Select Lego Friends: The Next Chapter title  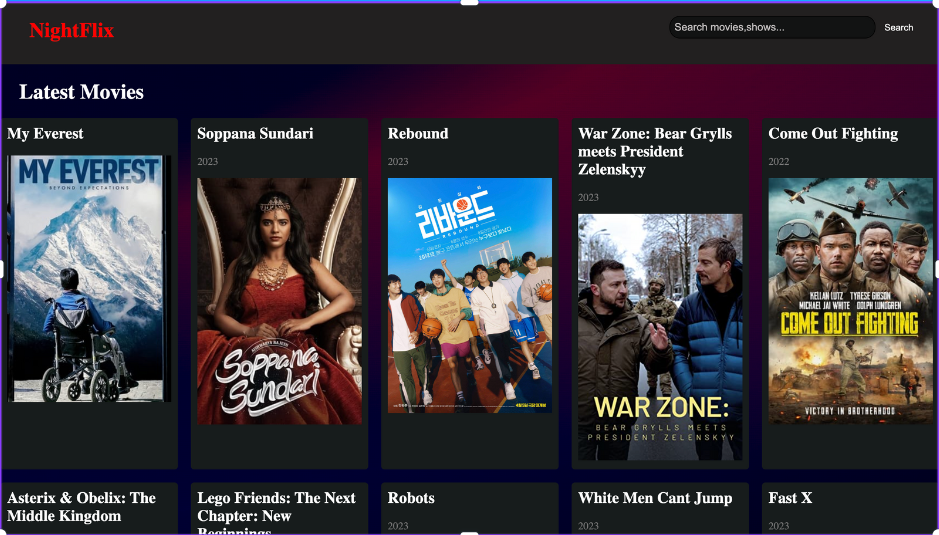pos(276,507)
